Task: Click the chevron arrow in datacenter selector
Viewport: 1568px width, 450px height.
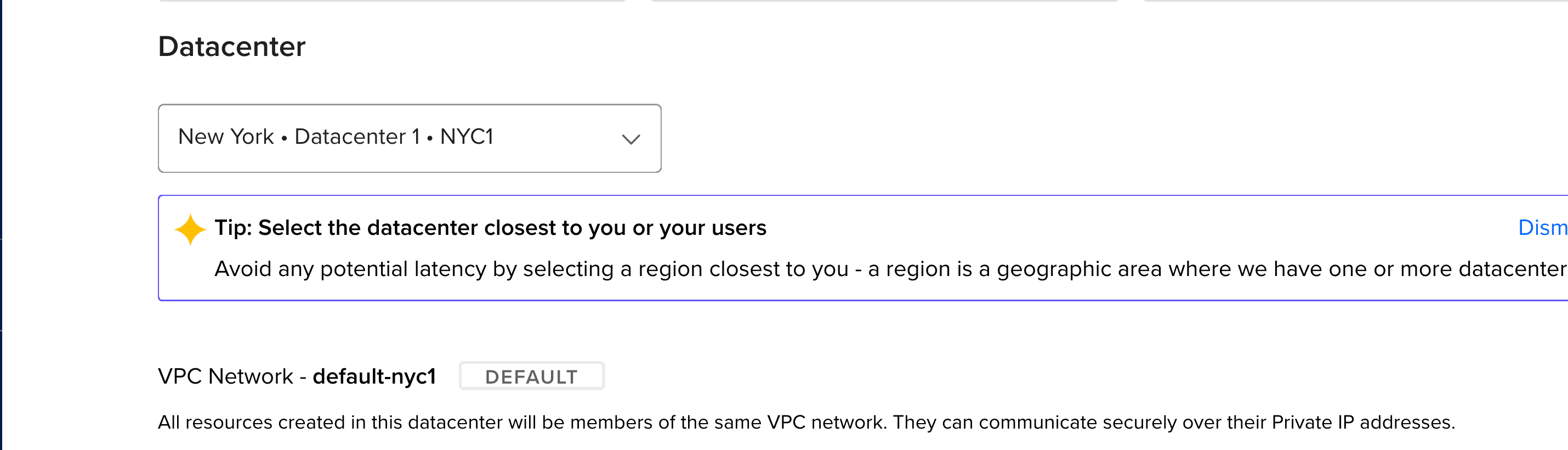Action: (630, 139)
